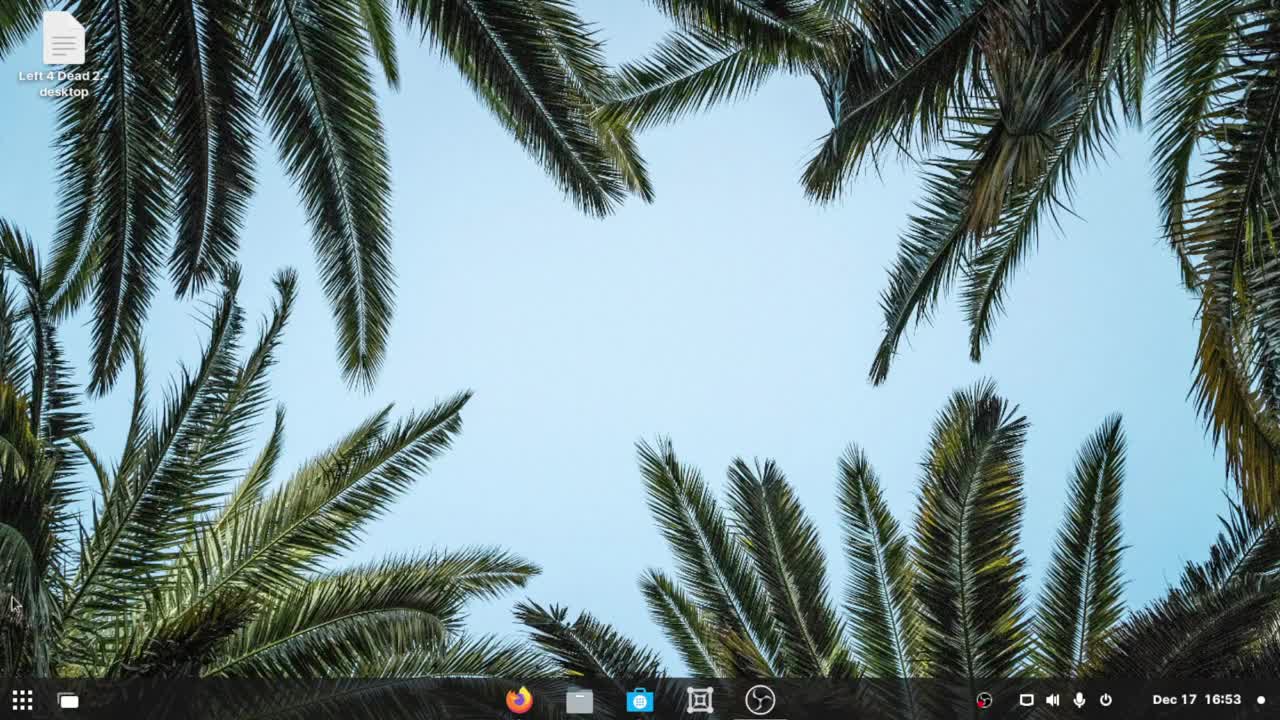Launch the screenshot capture tool icon
The height and width of the screenshot is (720, 1280).
700,700
